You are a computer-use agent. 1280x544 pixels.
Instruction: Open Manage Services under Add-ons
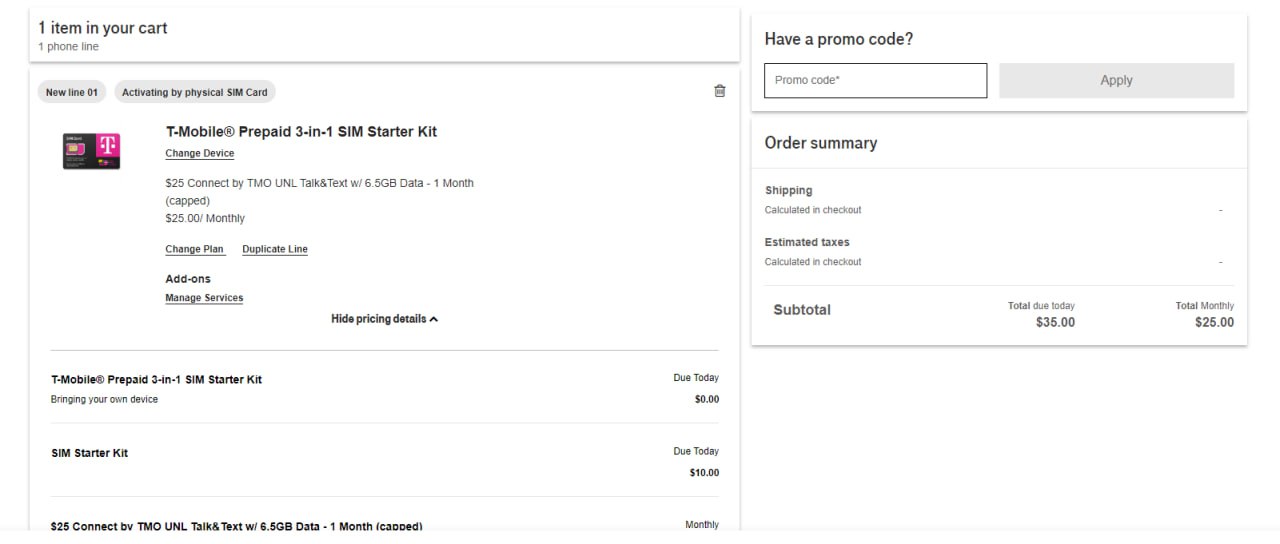click(204, 298)
